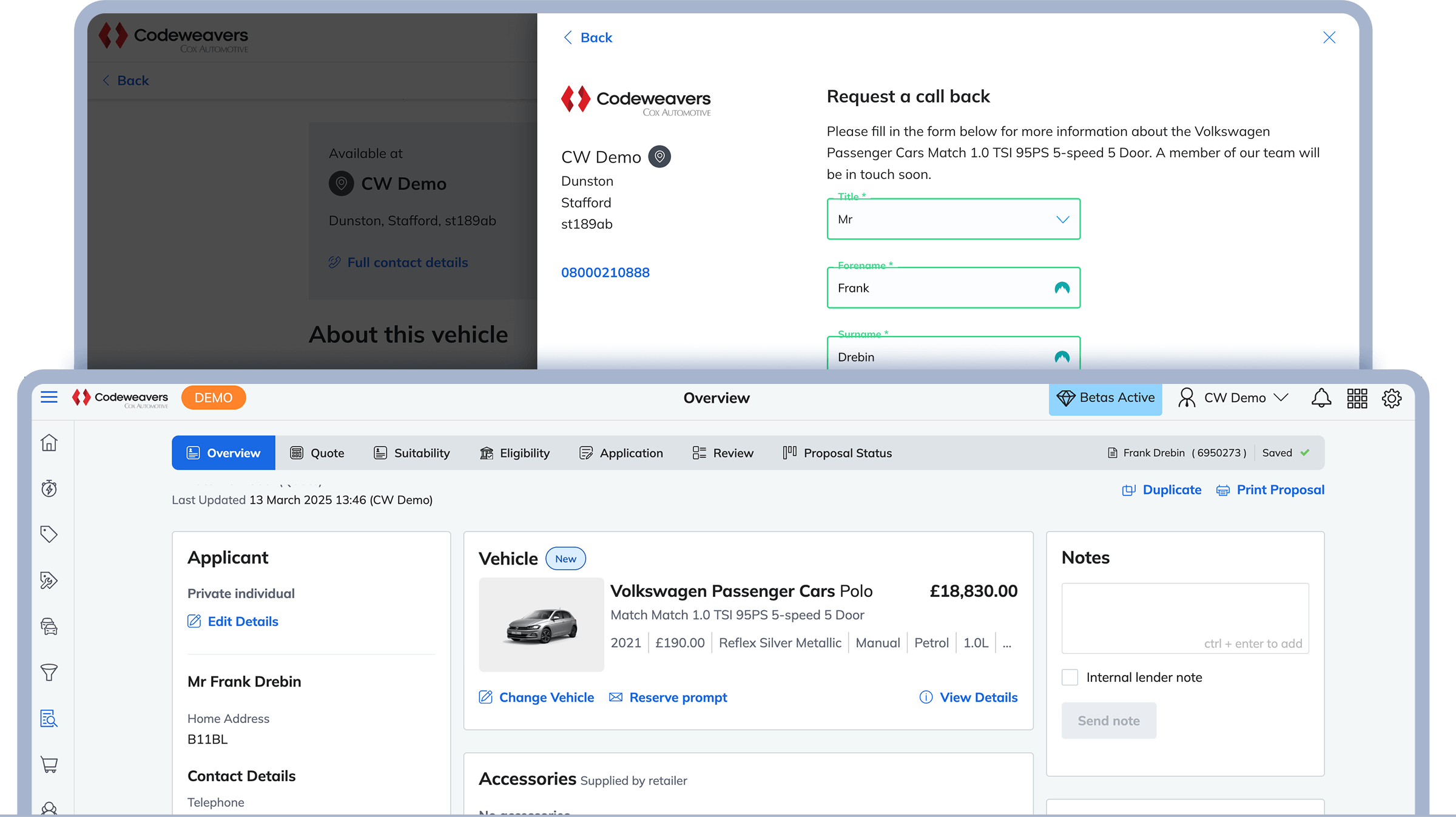The width and height of the screenshot is (1456, 817).
Task: Click the B11BL home address value
Action: (207, 739)
